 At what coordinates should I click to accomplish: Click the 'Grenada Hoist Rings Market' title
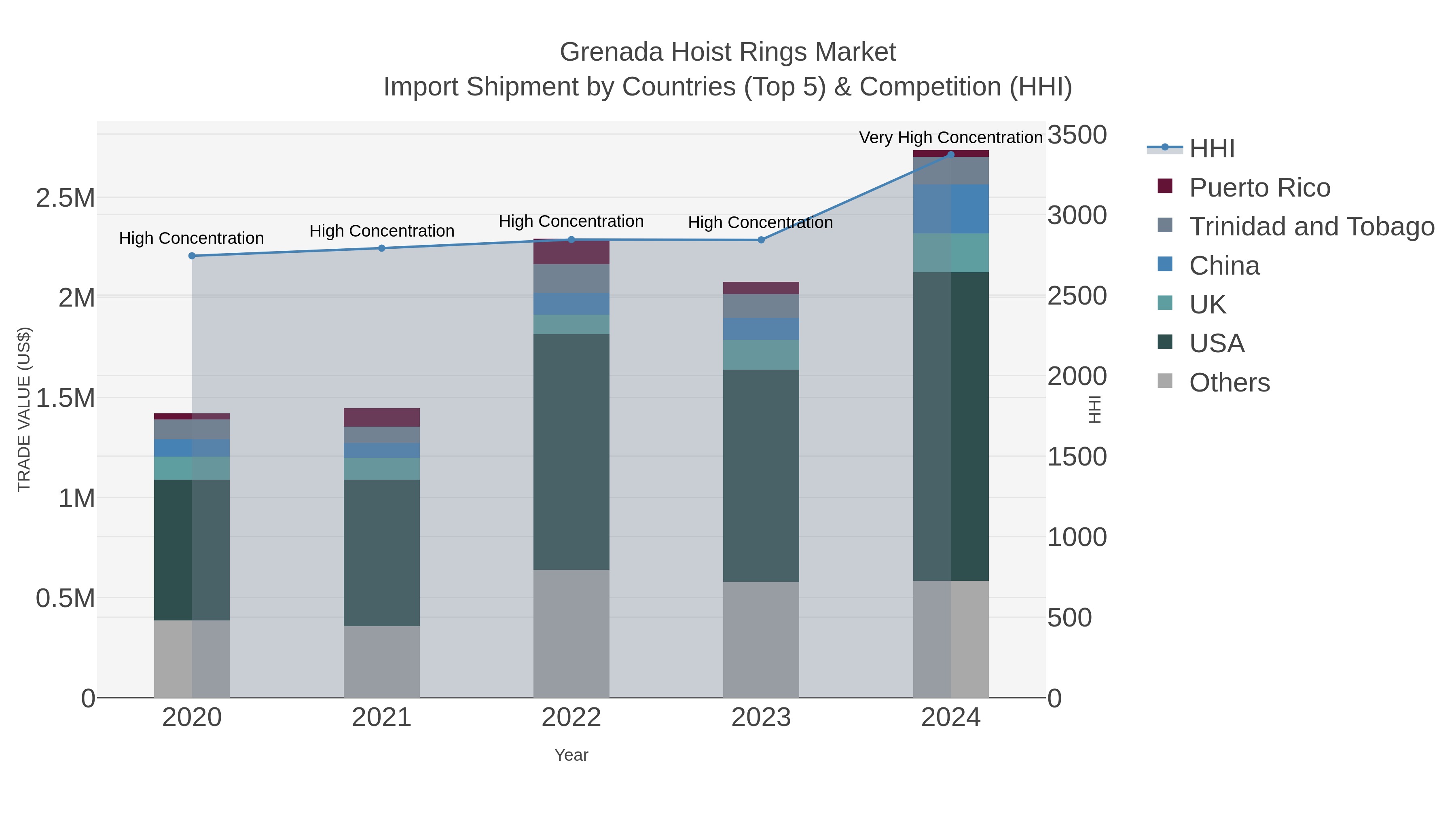point(728,52)
